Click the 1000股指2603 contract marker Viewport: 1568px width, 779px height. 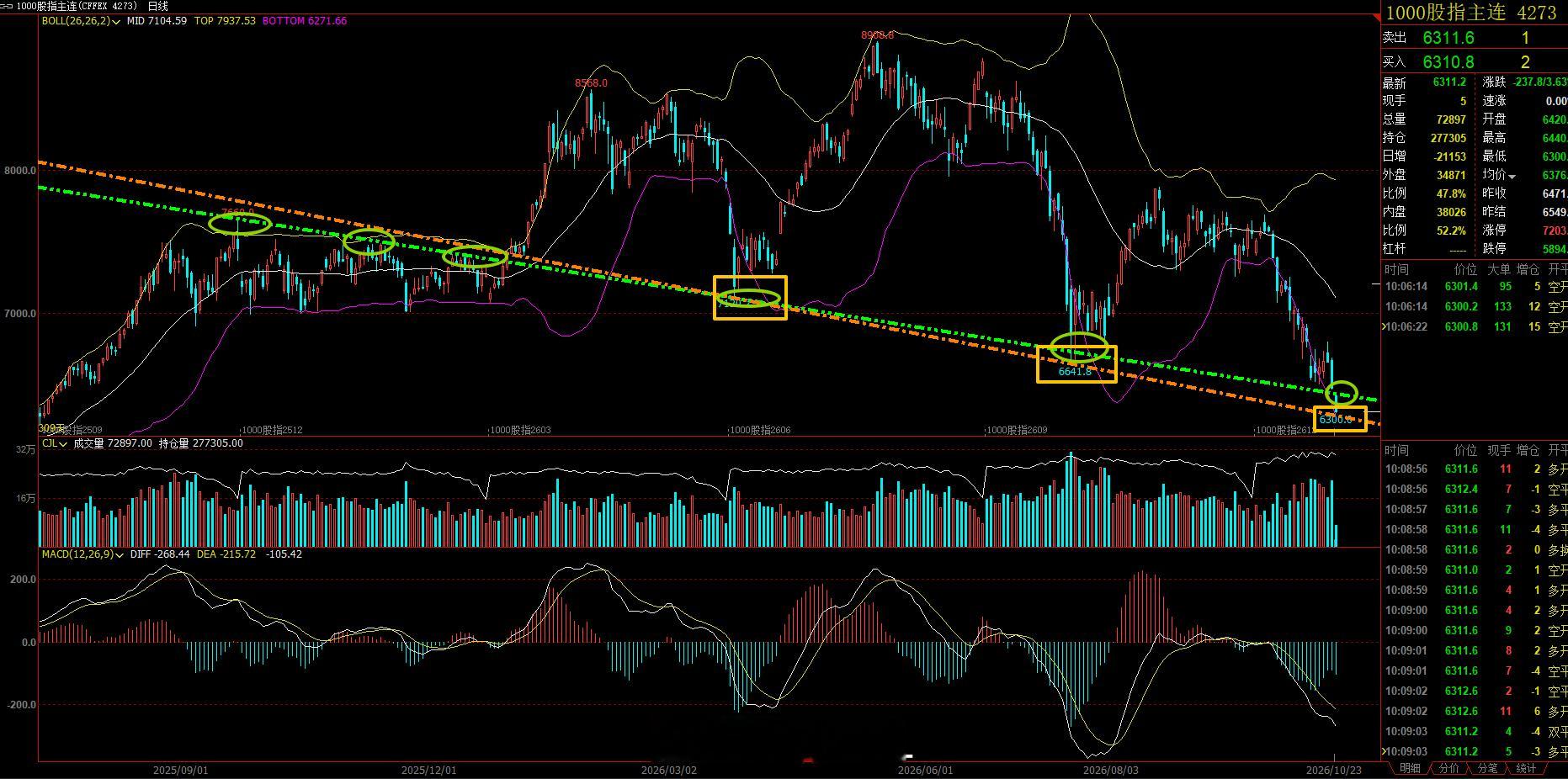521,430
